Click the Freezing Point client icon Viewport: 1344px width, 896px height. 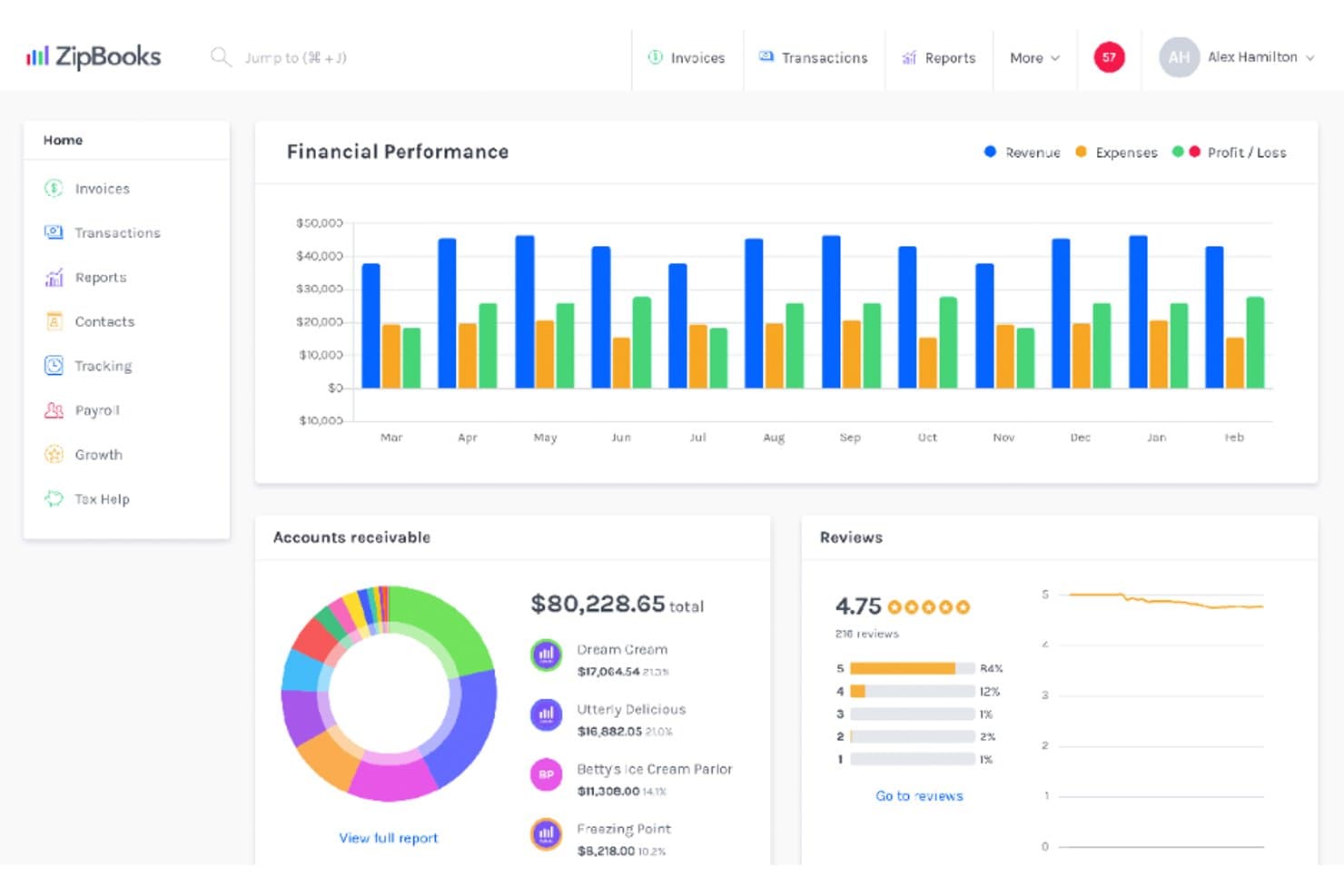[546, 833]
